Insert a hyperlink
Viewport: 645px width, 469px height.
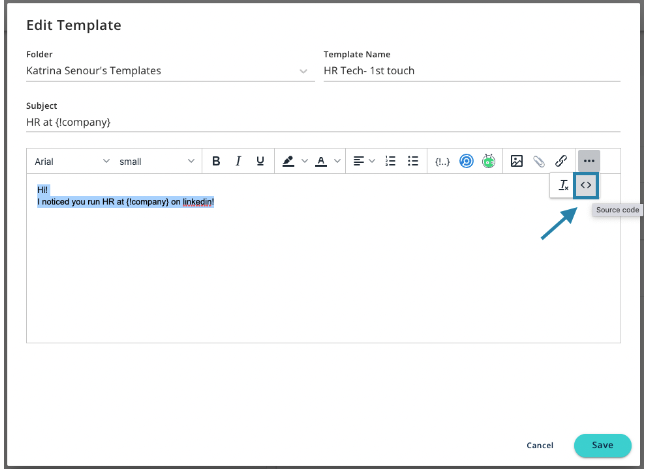click(561, 161)
